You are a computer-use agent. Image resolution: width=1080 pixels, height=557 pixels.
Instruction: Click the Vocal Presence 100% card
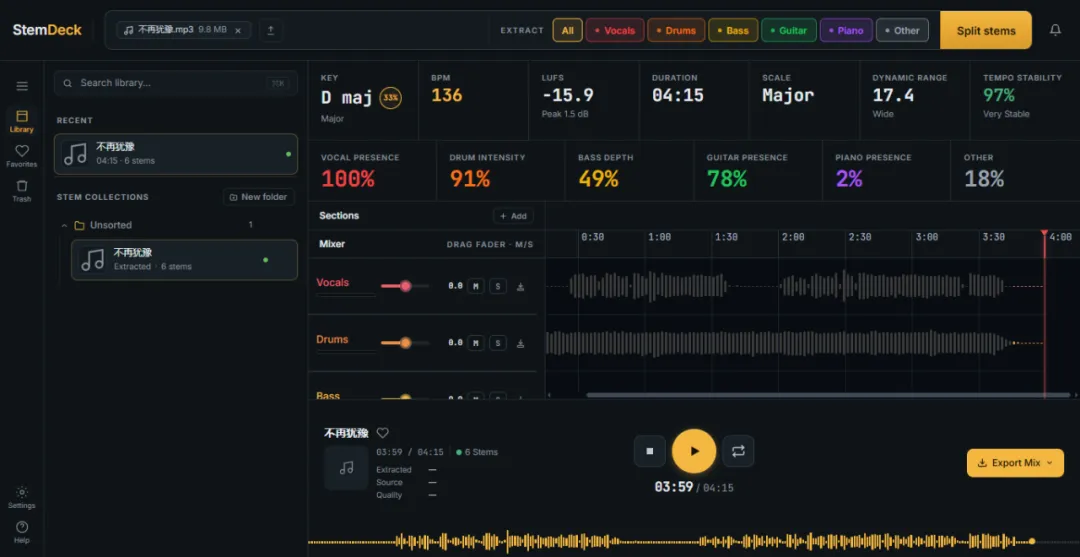coord(372,171)
